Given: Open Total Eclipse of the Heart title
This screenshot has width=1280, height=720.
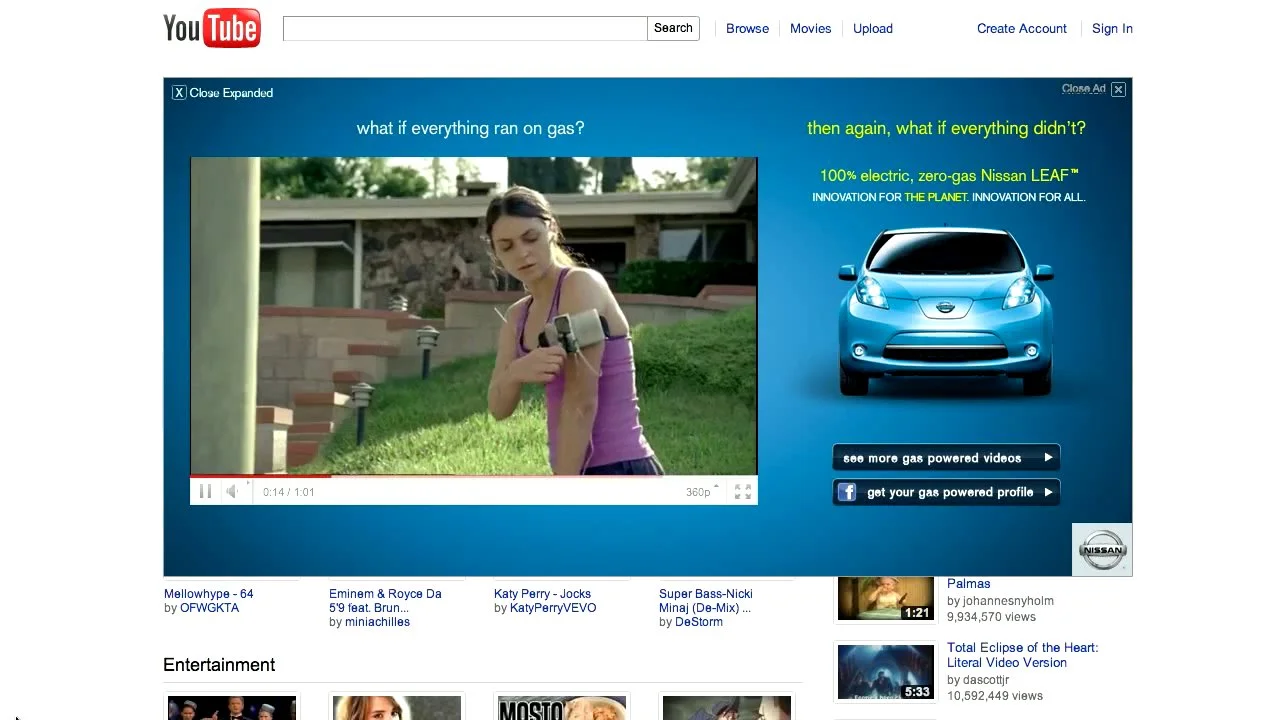Looking at the screenshot, I should point(1022,655).
